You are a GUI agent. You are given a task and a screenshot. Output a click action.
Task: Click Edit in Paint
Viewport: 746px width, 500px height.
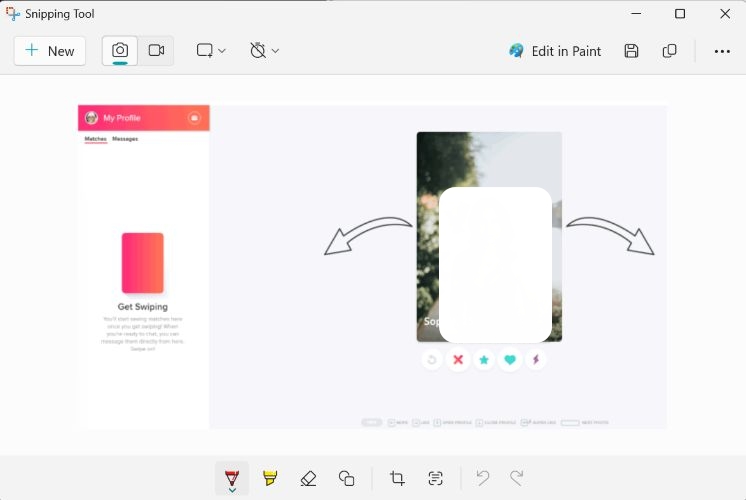tap(555, 51)
